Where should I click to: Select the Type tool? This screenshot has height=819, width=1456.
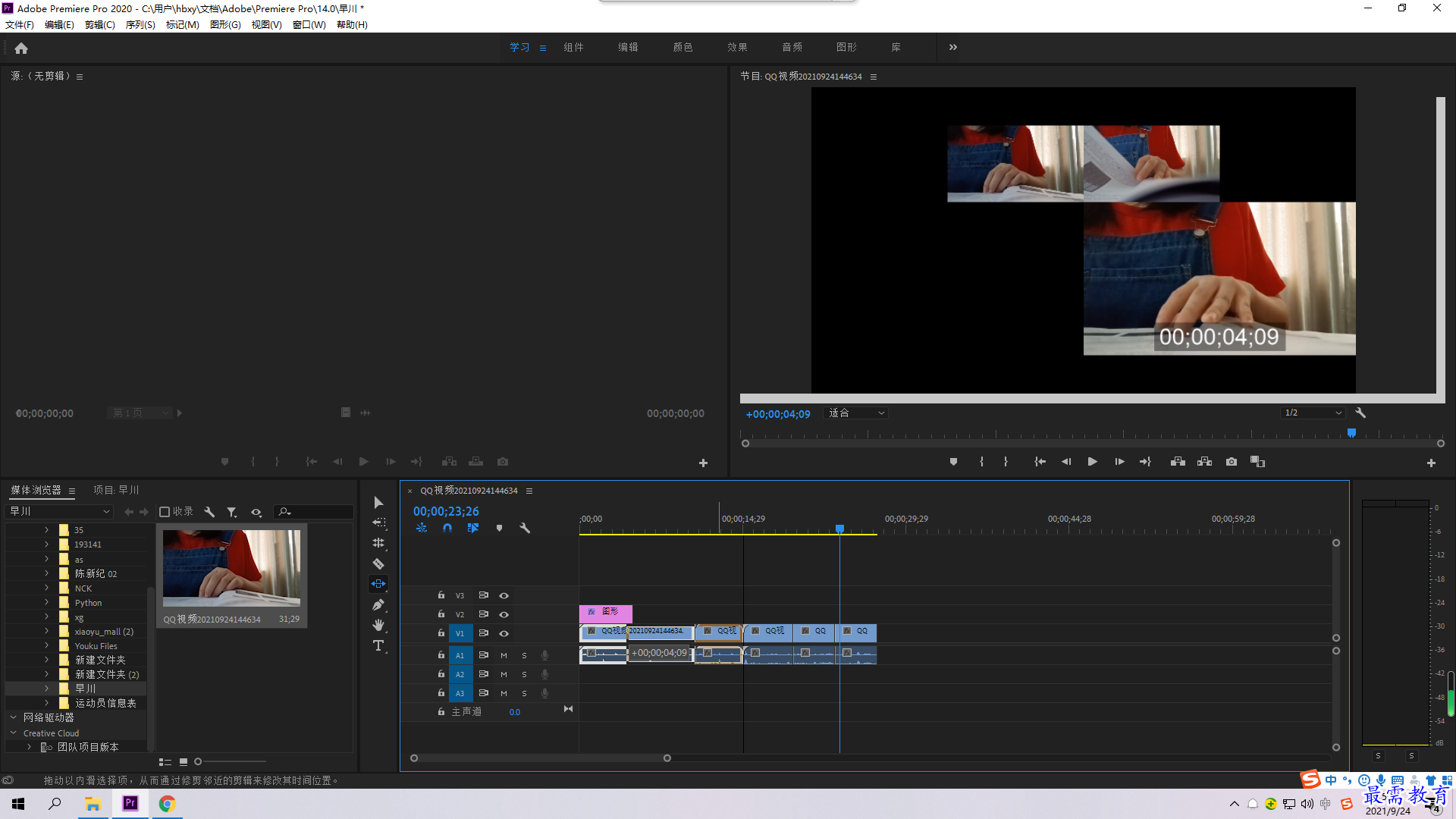coord(378,645)
